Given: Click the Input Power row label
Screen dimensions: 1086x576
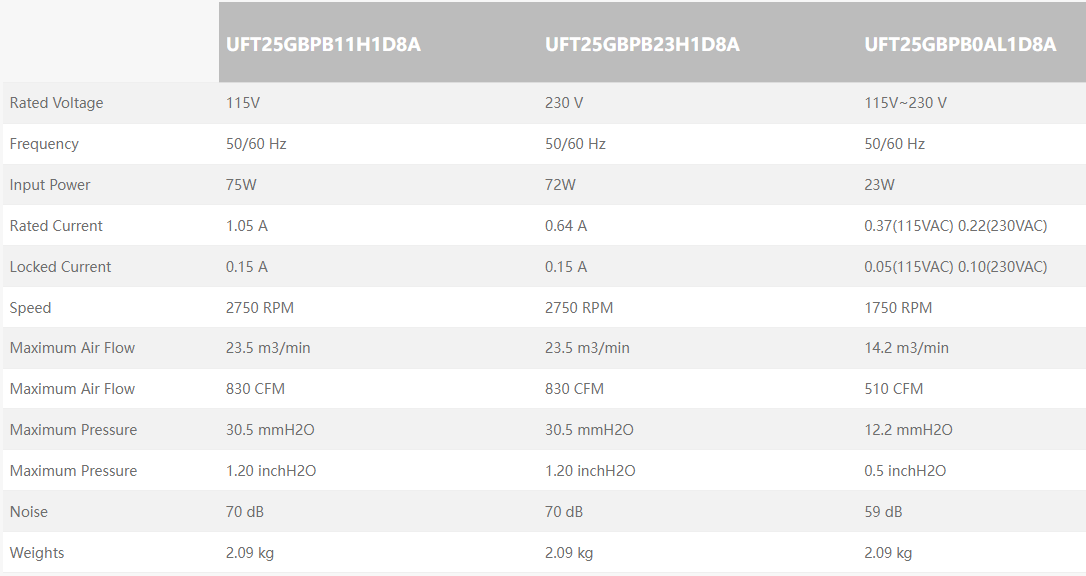Looking at the screenshot, I should [50, 185].
